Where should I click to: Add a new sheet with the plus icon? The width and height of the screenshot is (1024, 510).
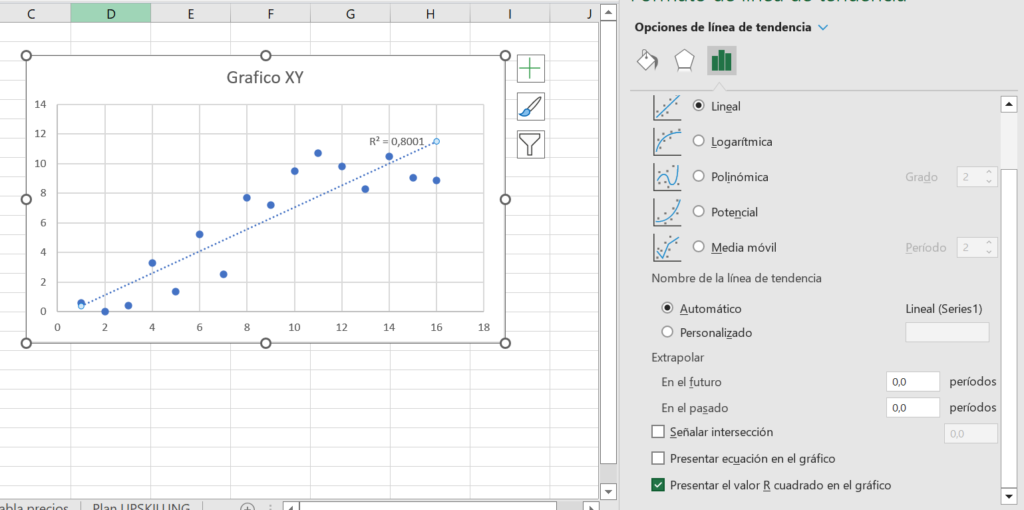tap(247, 507)
